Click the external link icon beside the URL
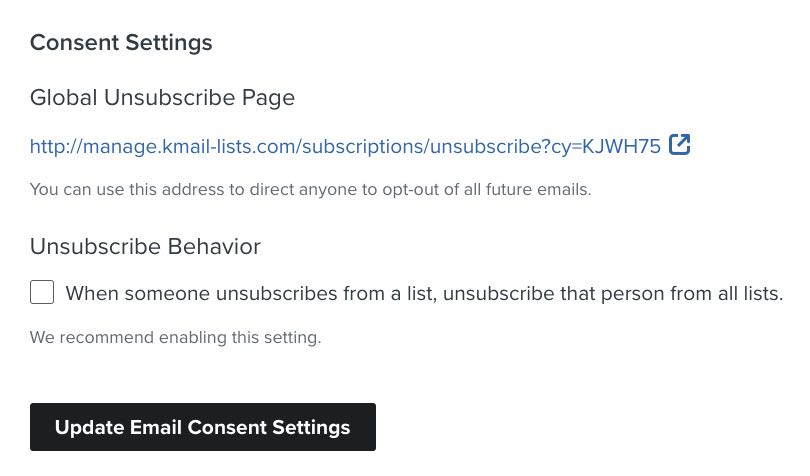The width and height of the screenshot is (810, 476). coord(680,145)
